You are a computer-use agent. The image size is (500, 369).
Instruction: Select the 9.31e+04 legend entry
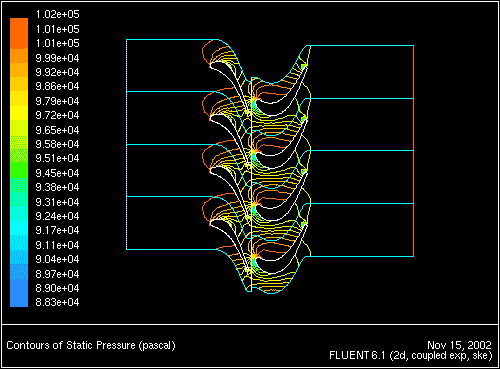click(x=57, y=202)
